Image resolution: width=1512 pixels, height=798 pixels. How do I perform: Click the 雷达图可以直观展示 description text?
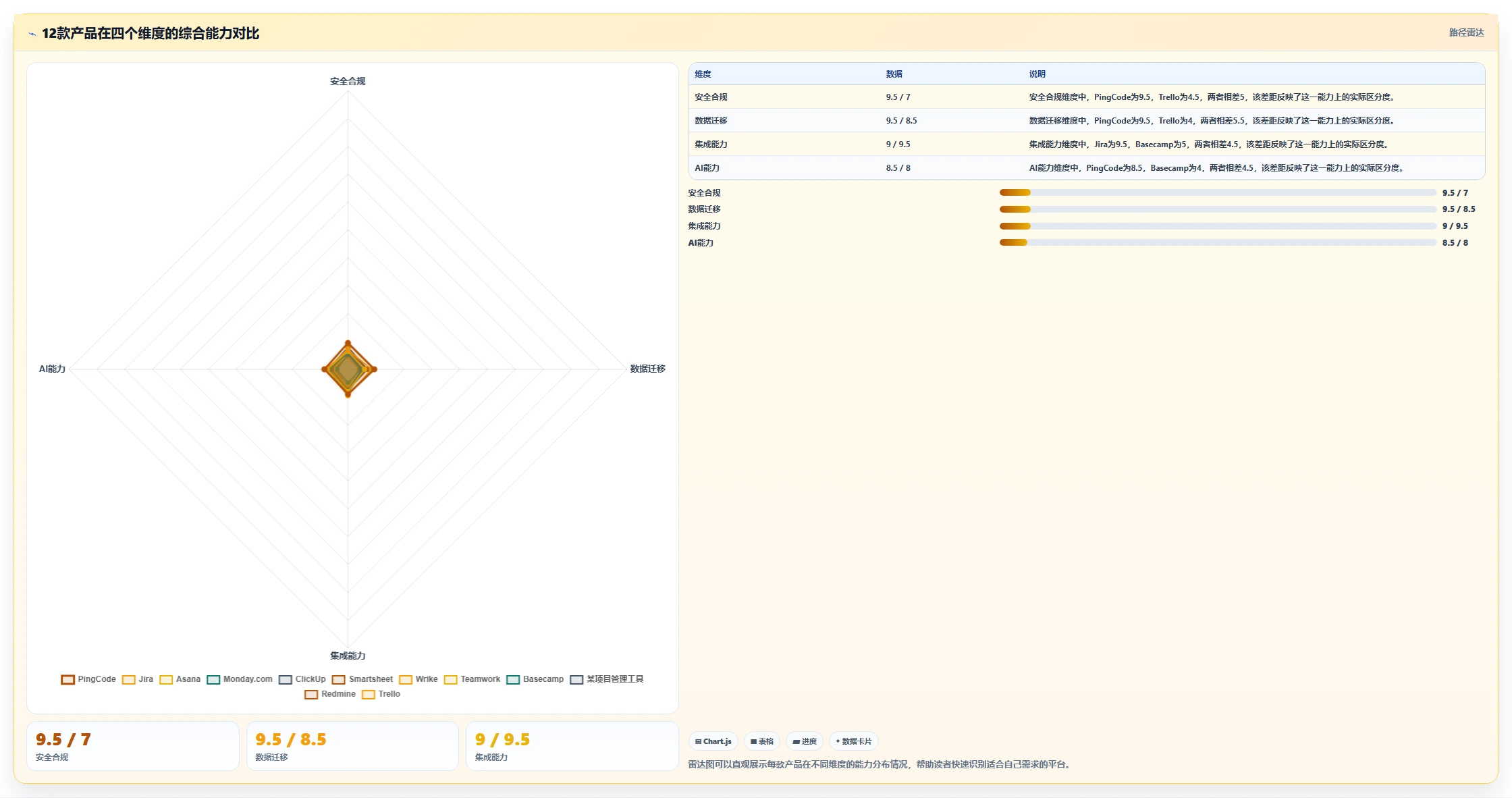click(880, 764)
